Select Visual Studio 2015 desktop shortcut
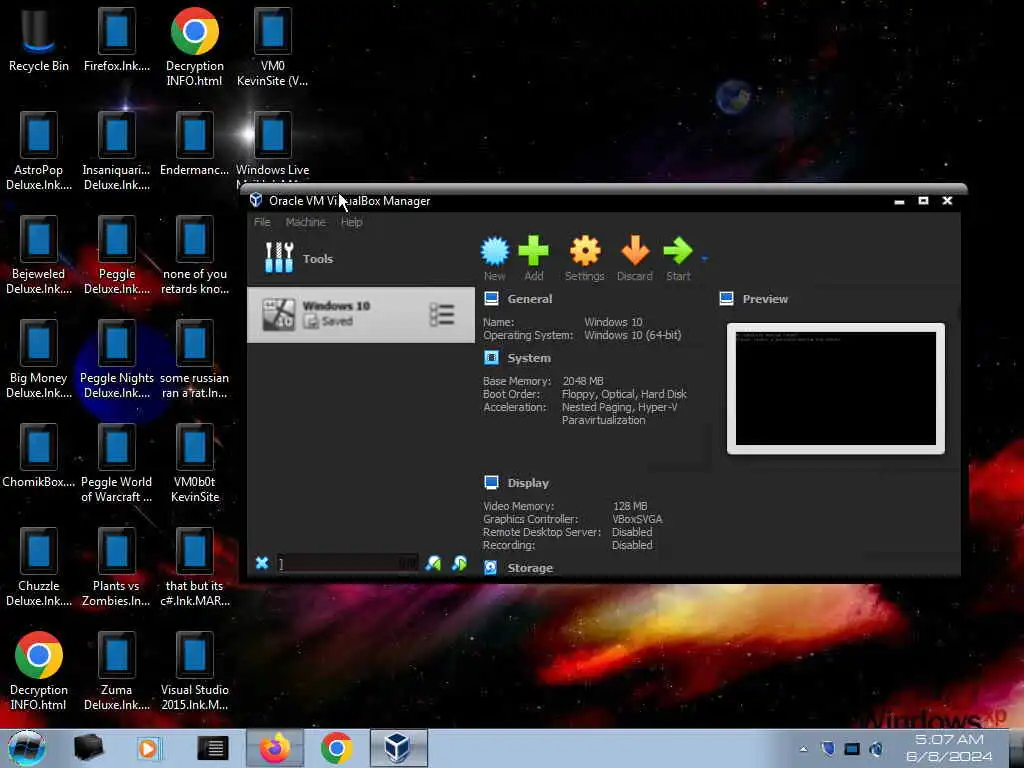Image resolution: width=1024 pixels, height=768 pixels. (x=195, y=671)
